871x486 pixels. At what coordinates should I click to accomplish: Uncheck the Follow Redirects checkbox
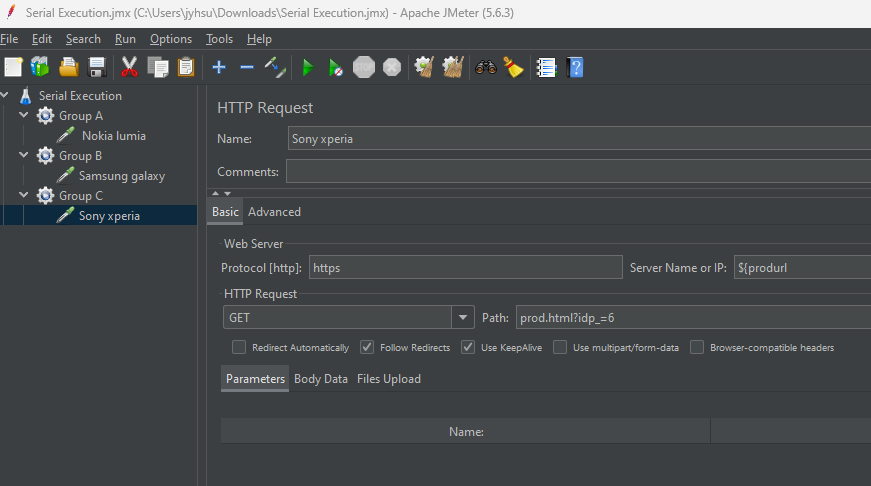pyautogui.click(x=367, y=347)
